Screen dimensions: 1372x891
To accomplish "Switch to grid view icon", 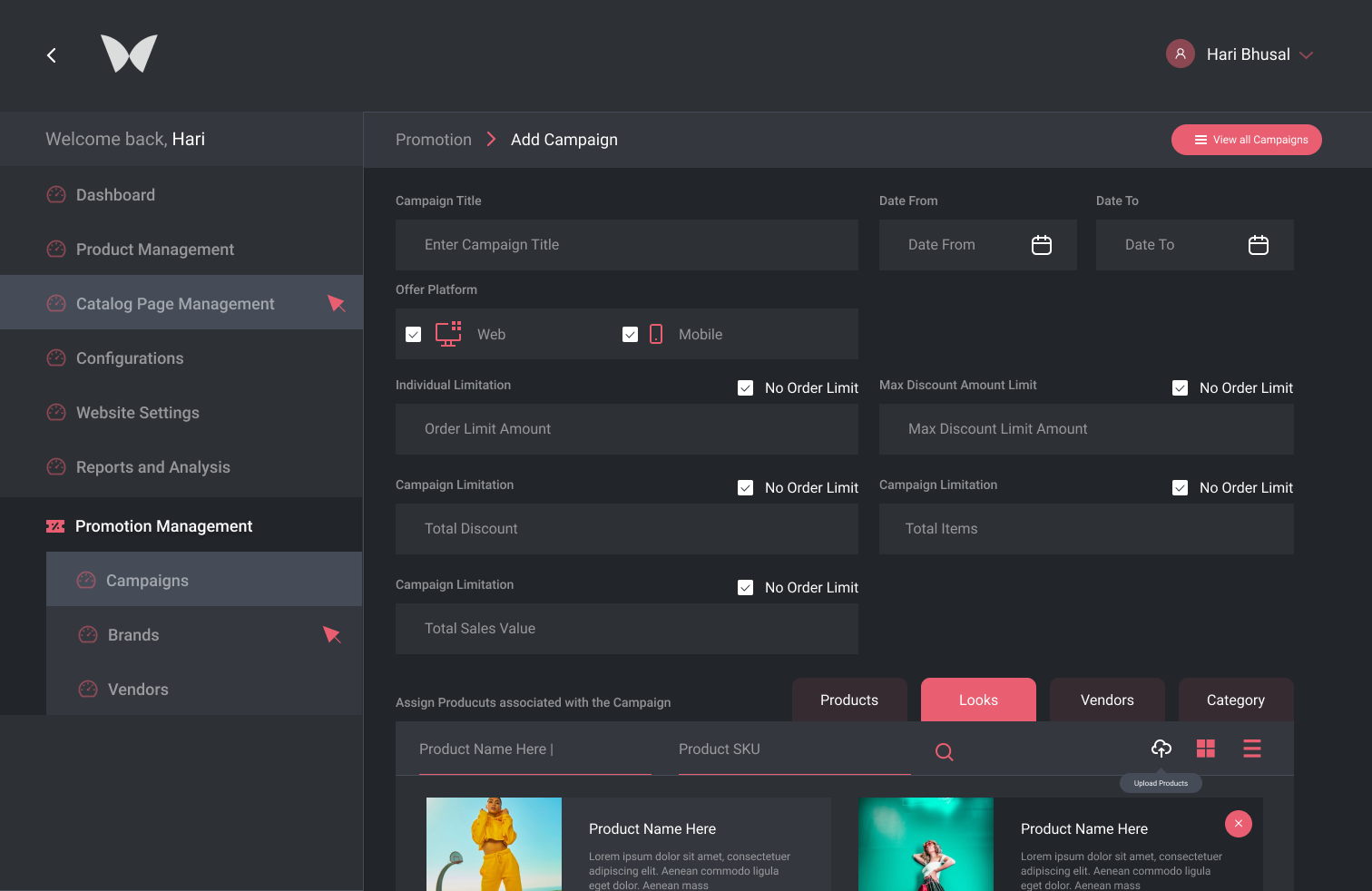I will click(1205, 749).
